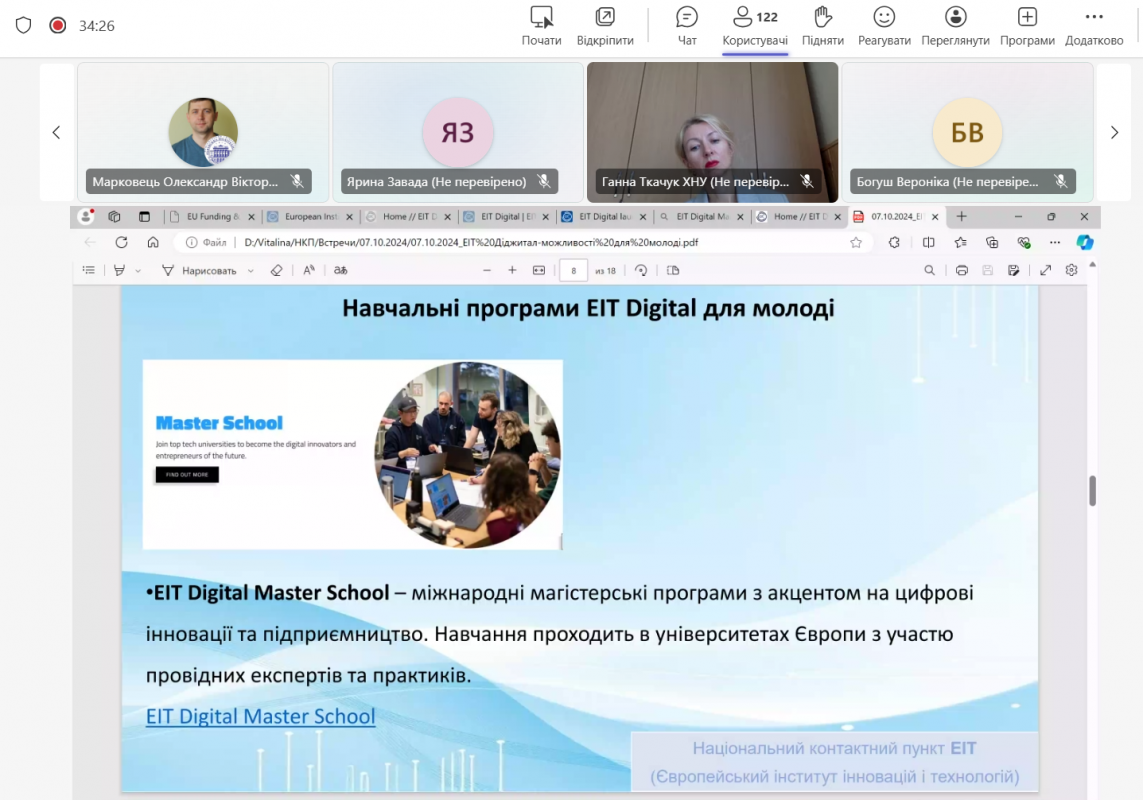Open the Реагувати reactions menu
1143x800 pixels.
click(884, 26)
